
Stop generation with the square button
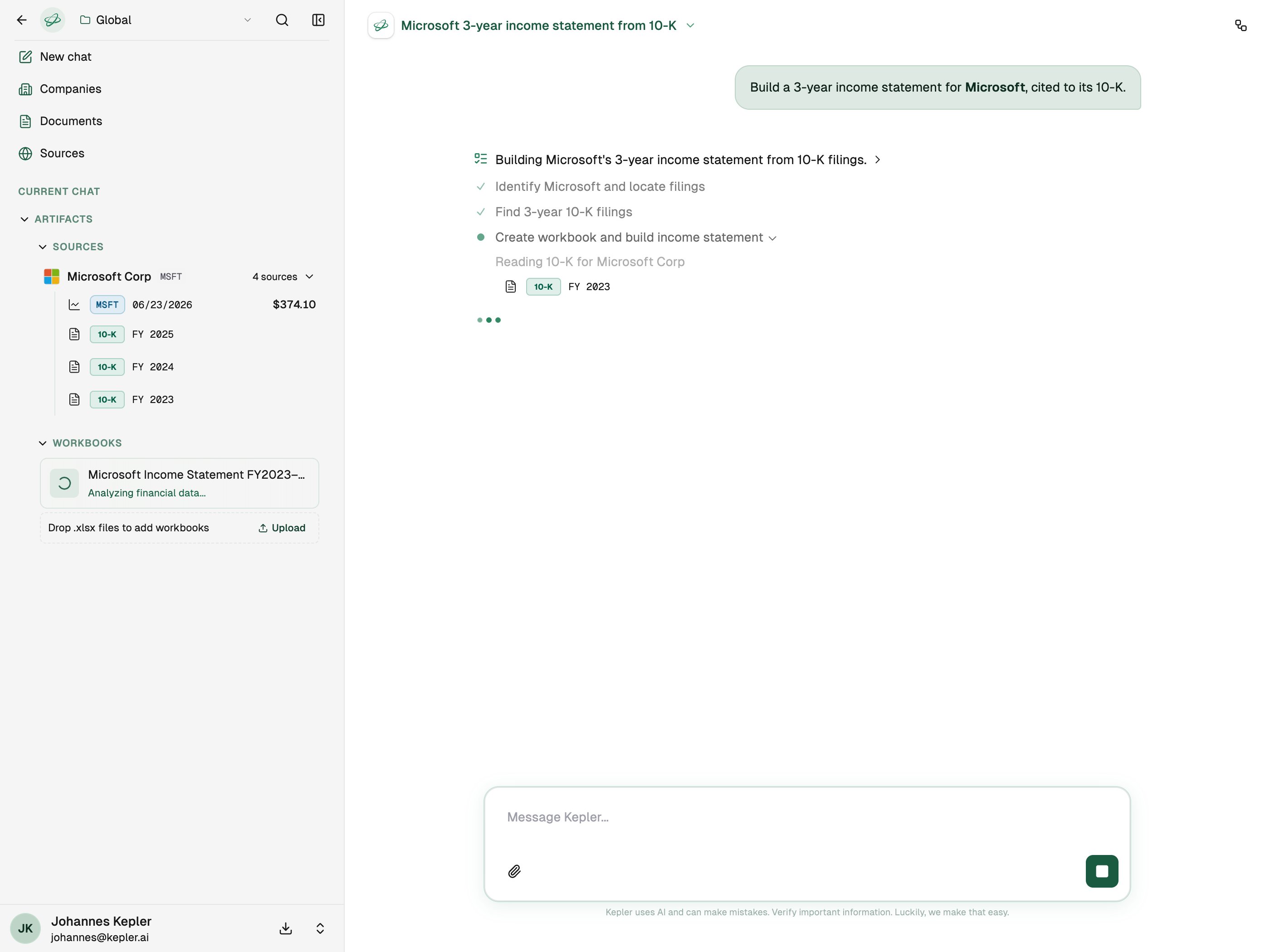1101,872
